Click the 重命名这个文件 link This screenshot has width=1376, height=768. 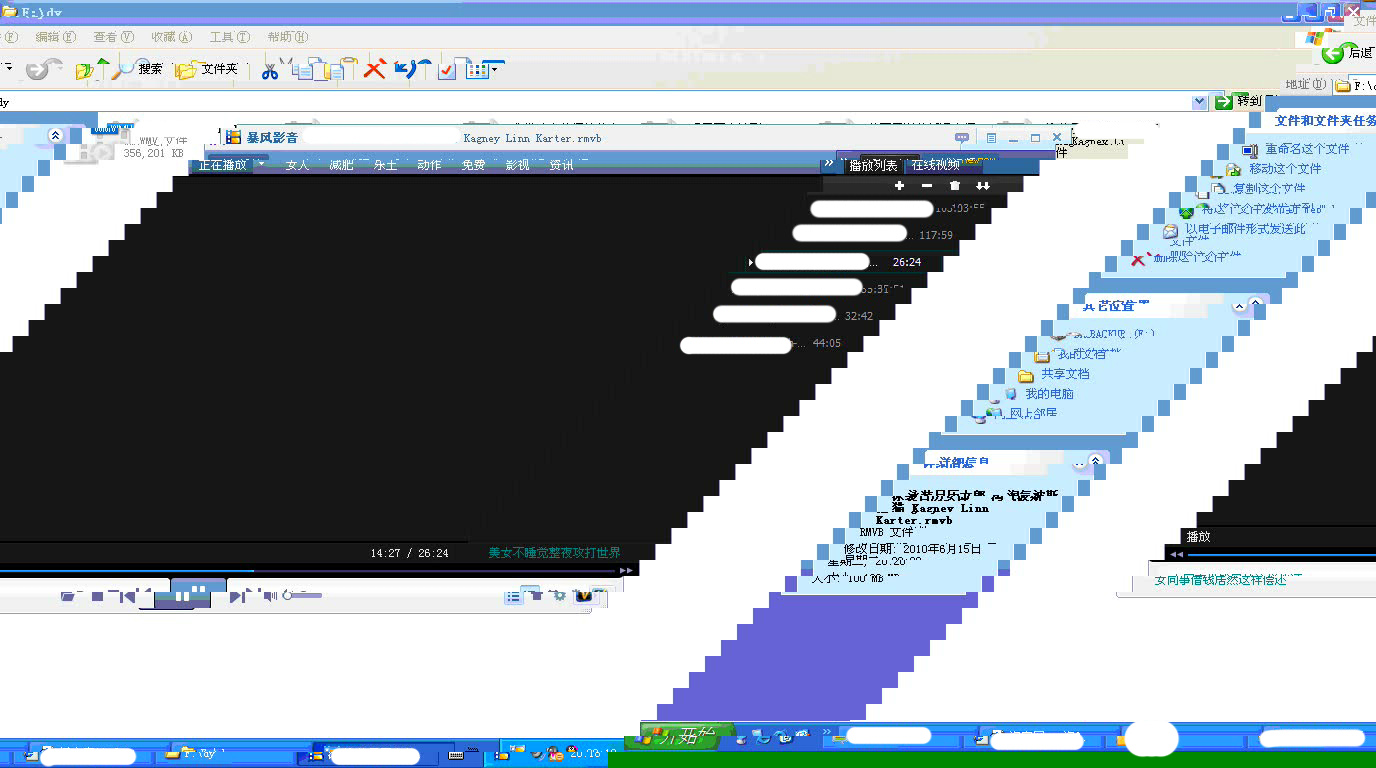(1306, 149)
